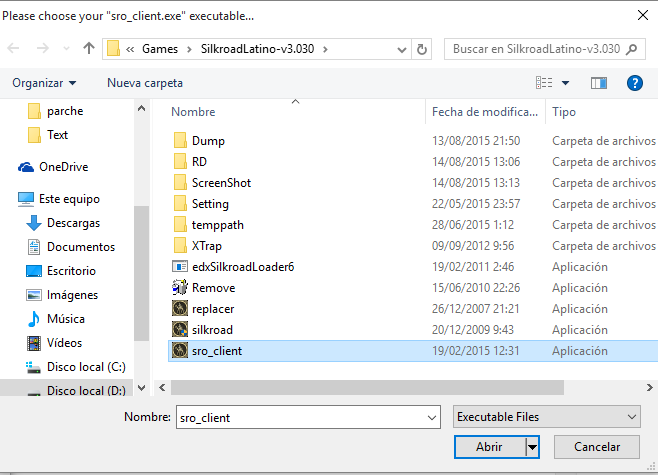Sort by the Tipo column header
Screen dimensions: 658x475
tap(564, 112)
